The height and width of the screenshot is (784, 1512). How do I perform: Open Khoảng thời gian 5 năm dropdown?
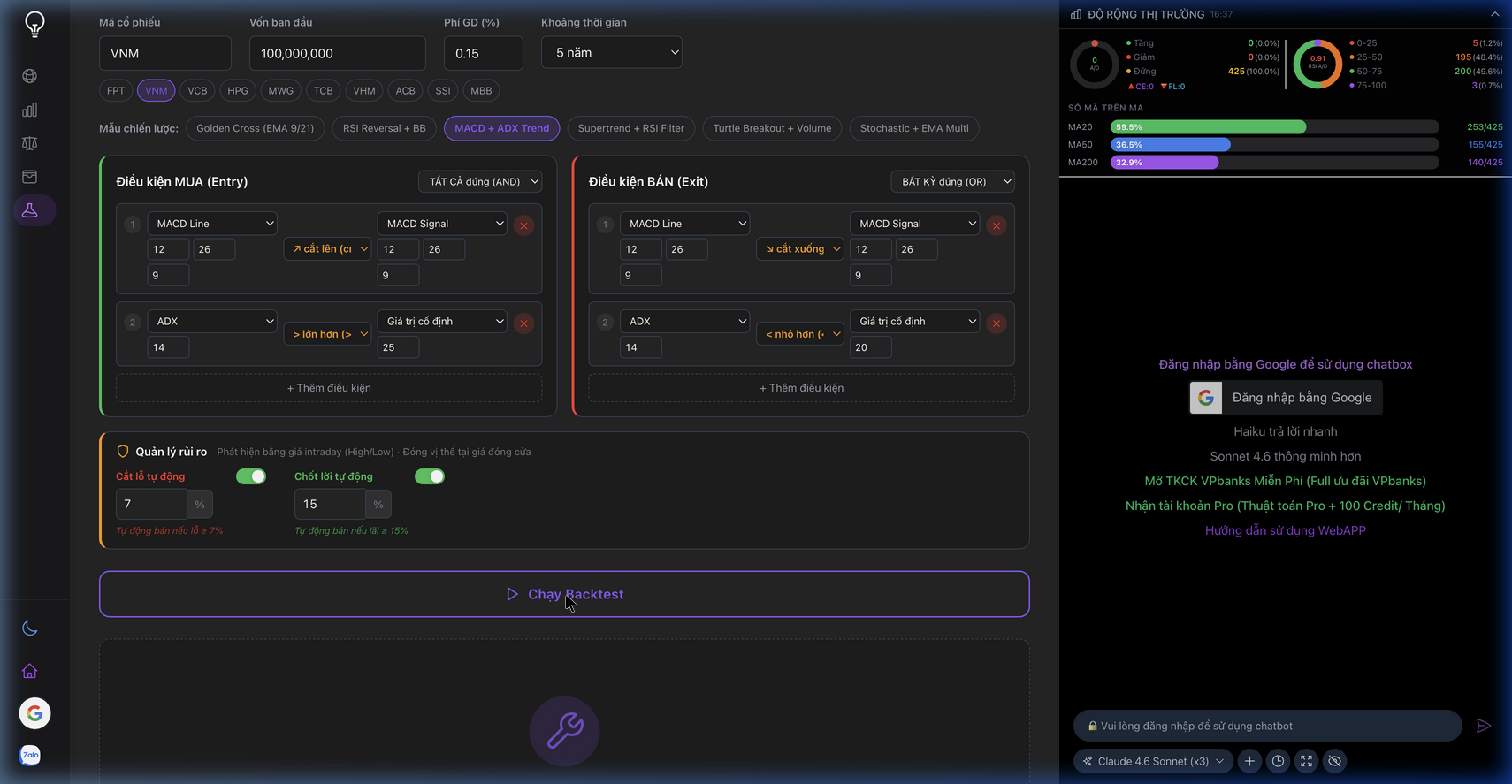click(612, 53)
